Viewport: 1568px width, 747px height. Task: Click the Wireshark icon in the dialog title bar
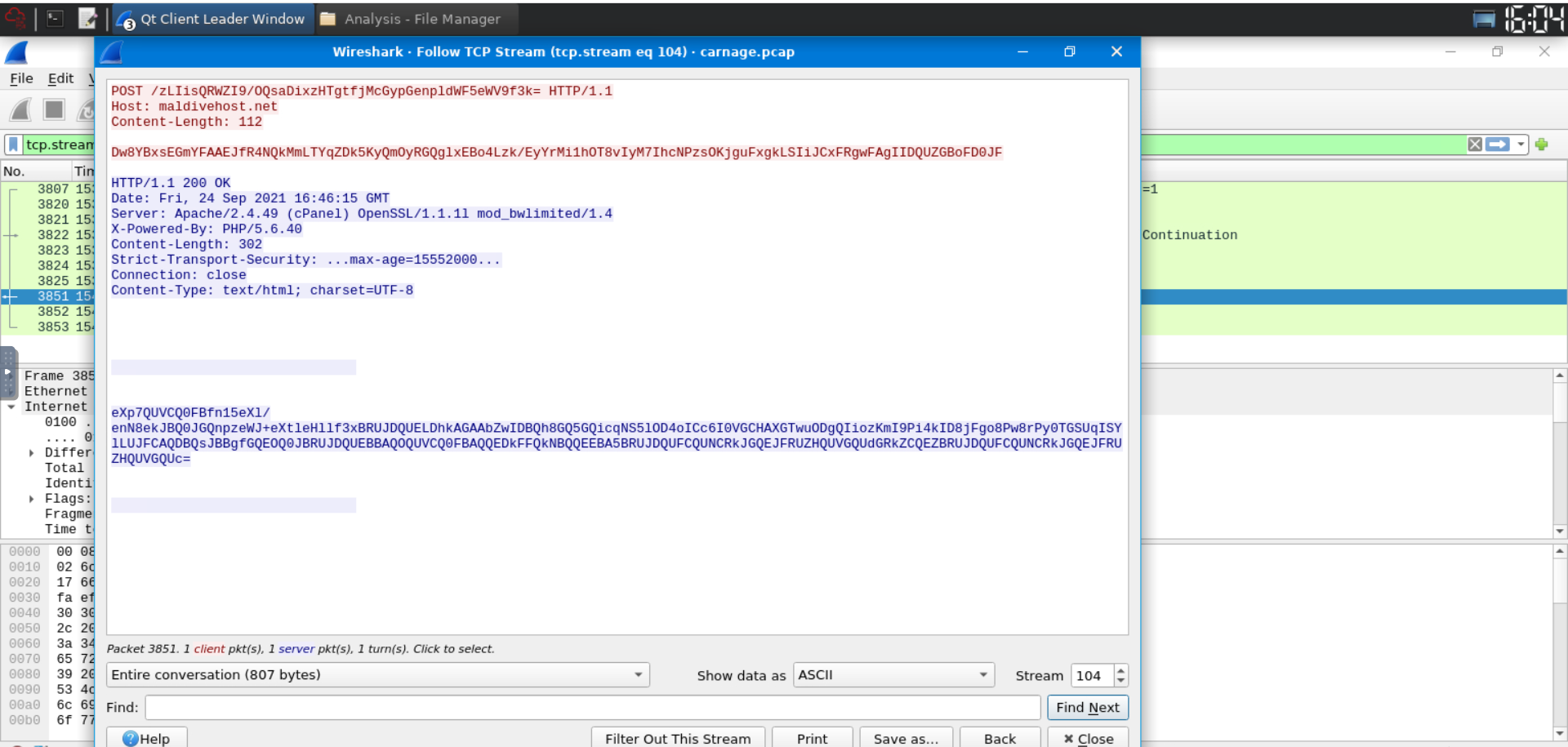tap(111, 51)
